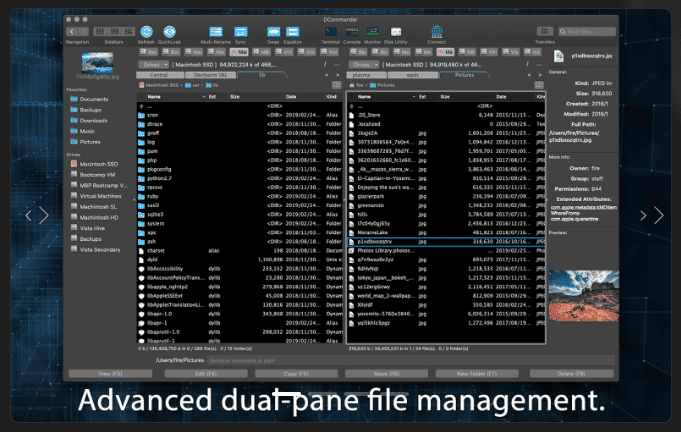Click the Delete (F8) button
The height and width of the screenshot is (432, 681).
(x=572, y=373)
